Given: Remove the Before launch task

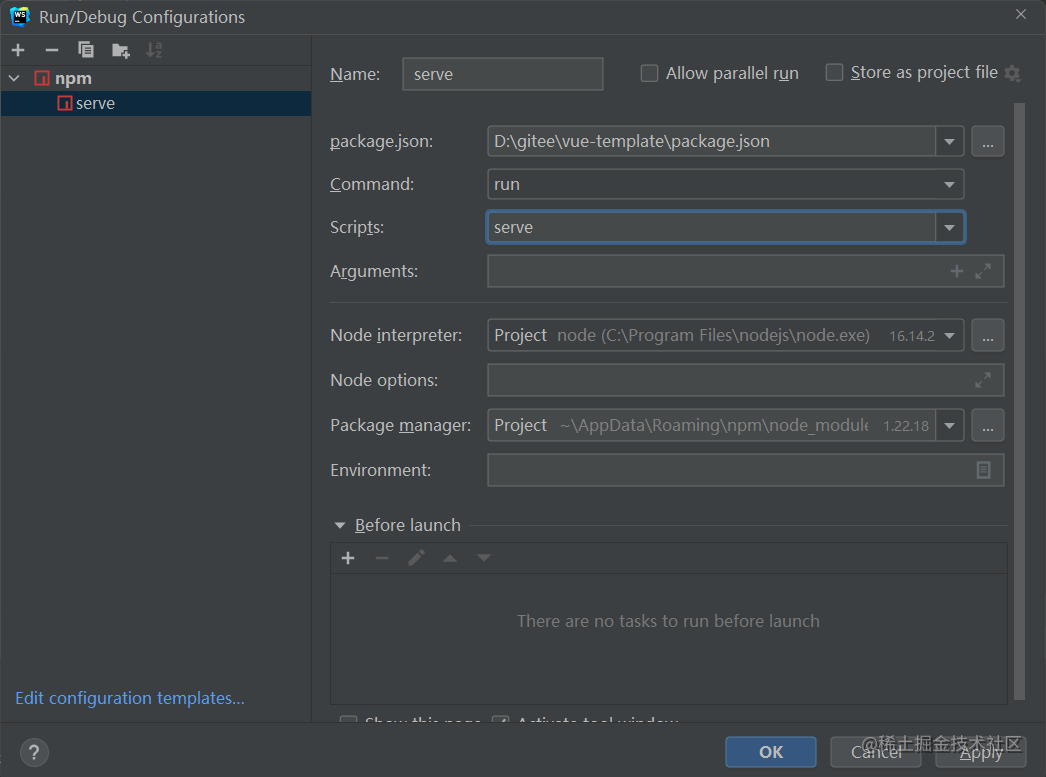Looking at the screenshot, I should coord(382,558).
